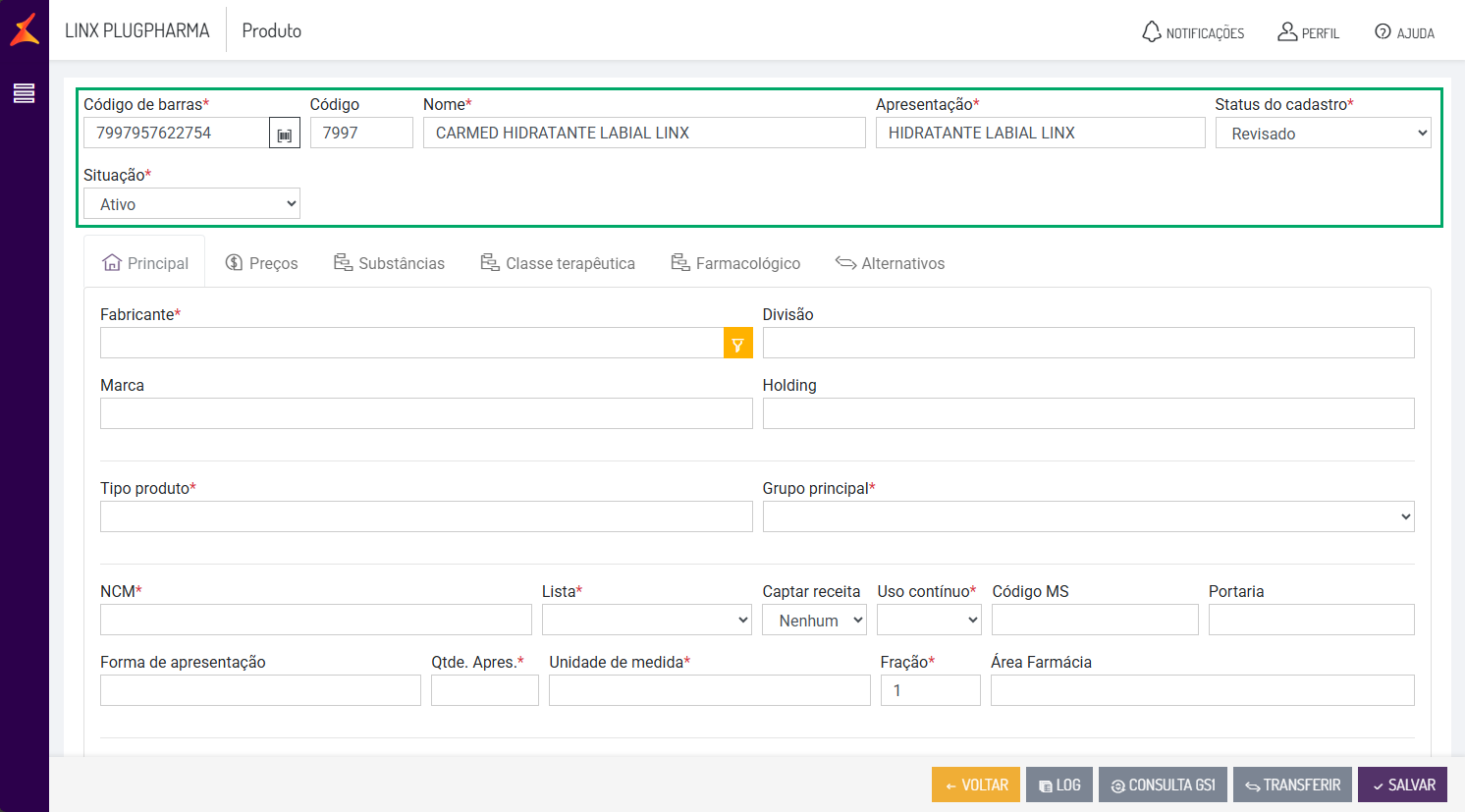Click the LINX PLUGPHARMA header text

coord(137,30)
